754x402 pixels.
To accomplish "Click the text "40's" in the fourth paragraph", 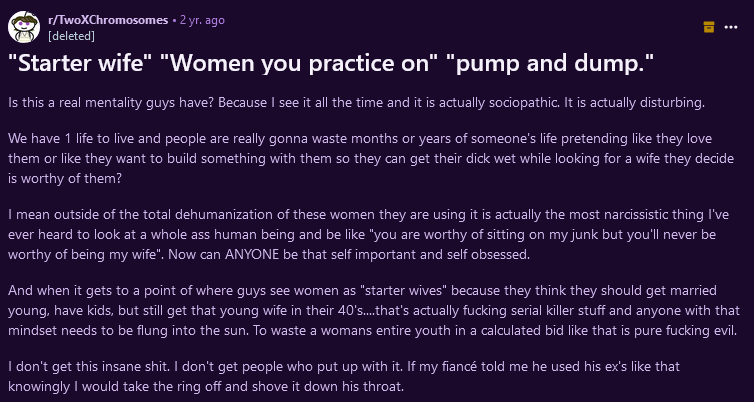I will tap(352, 311).
